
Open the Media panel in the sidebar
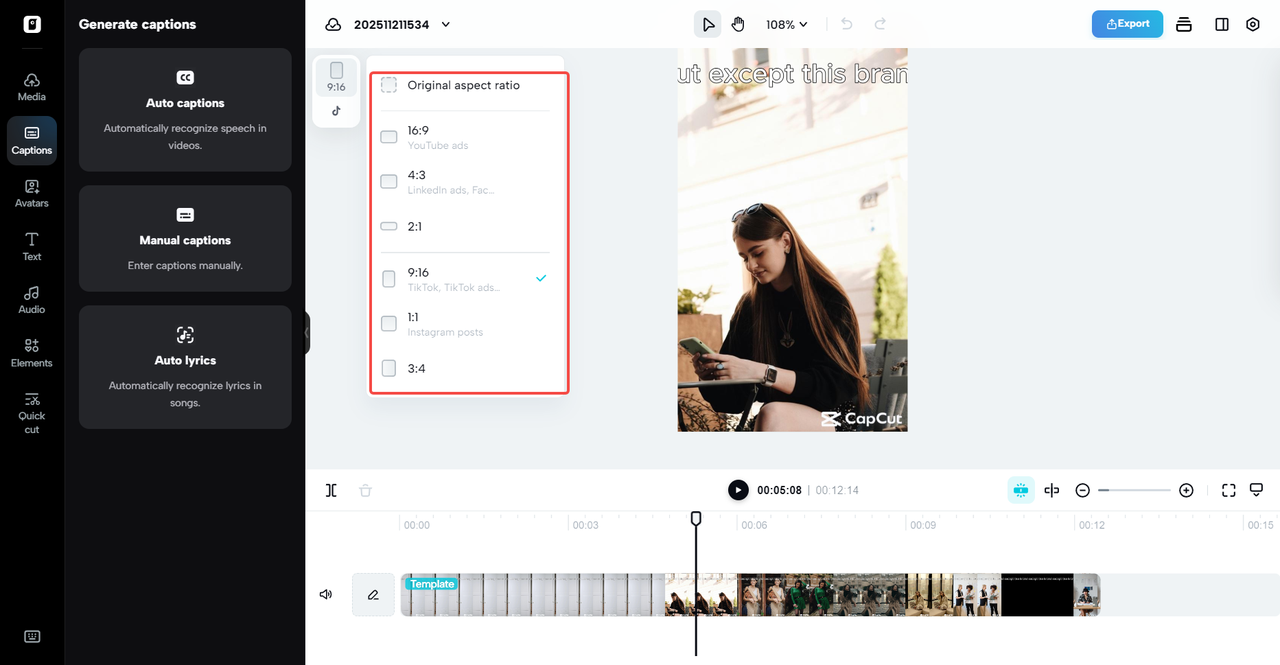pos(31,86)
